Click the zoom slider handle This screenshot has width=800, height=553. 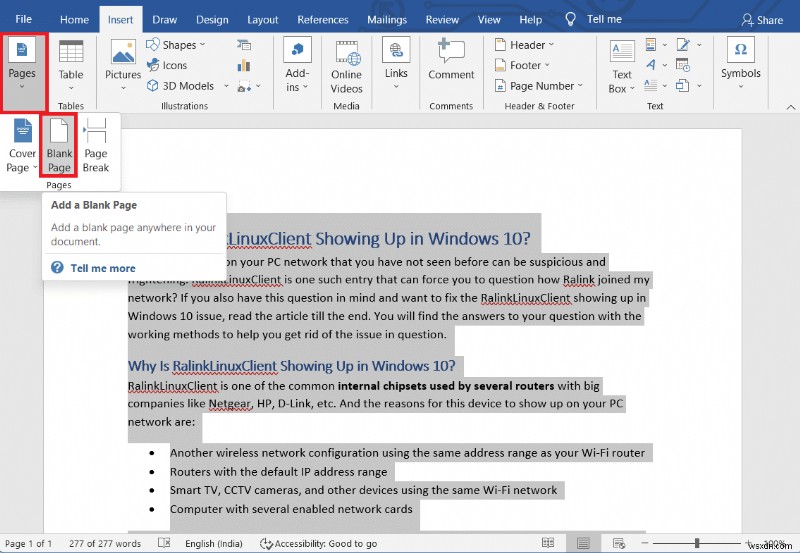pos(697,543)
